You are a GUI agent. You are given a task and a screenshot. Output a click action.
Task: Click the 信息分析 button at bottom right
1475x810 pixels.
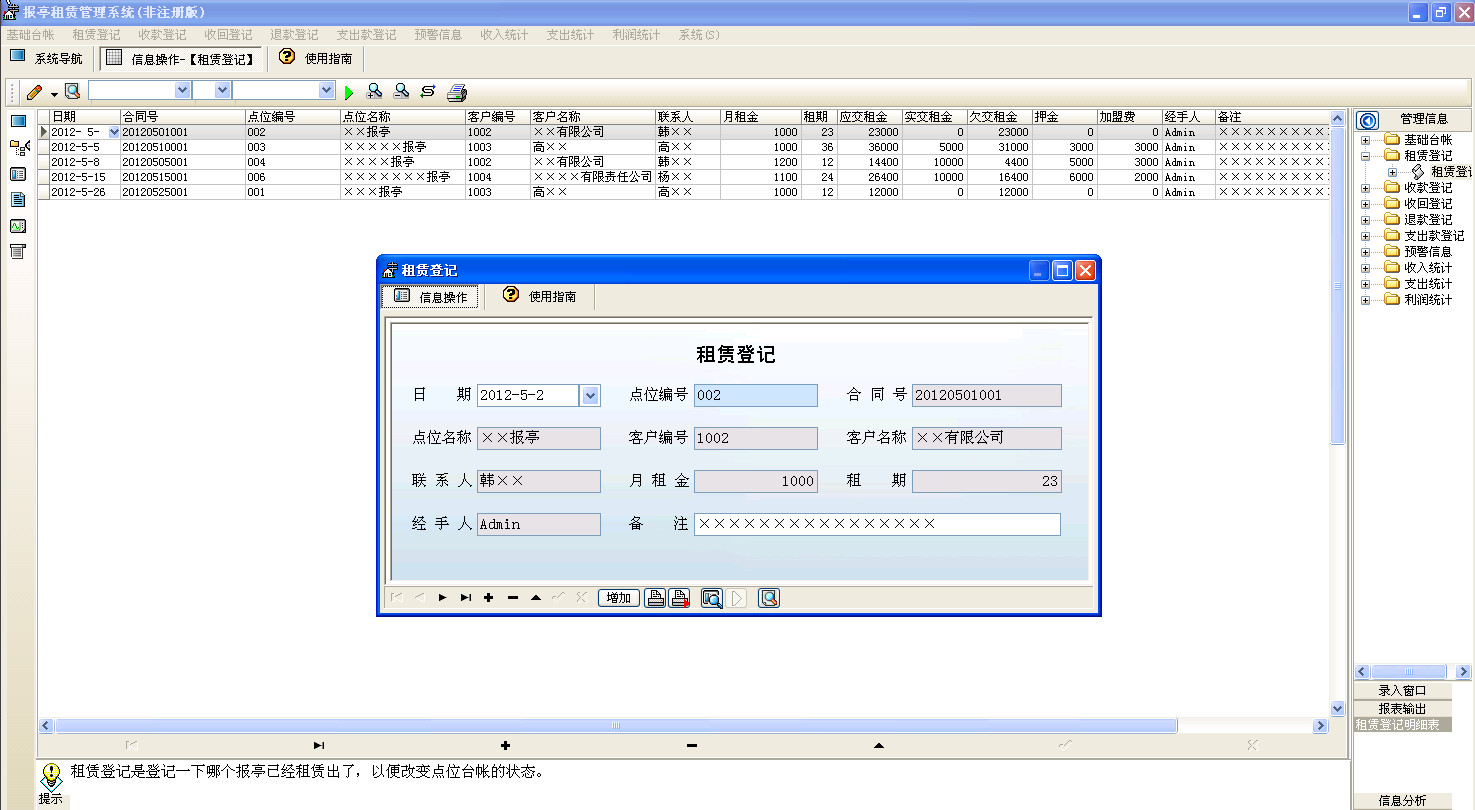tap(1402, 800)
